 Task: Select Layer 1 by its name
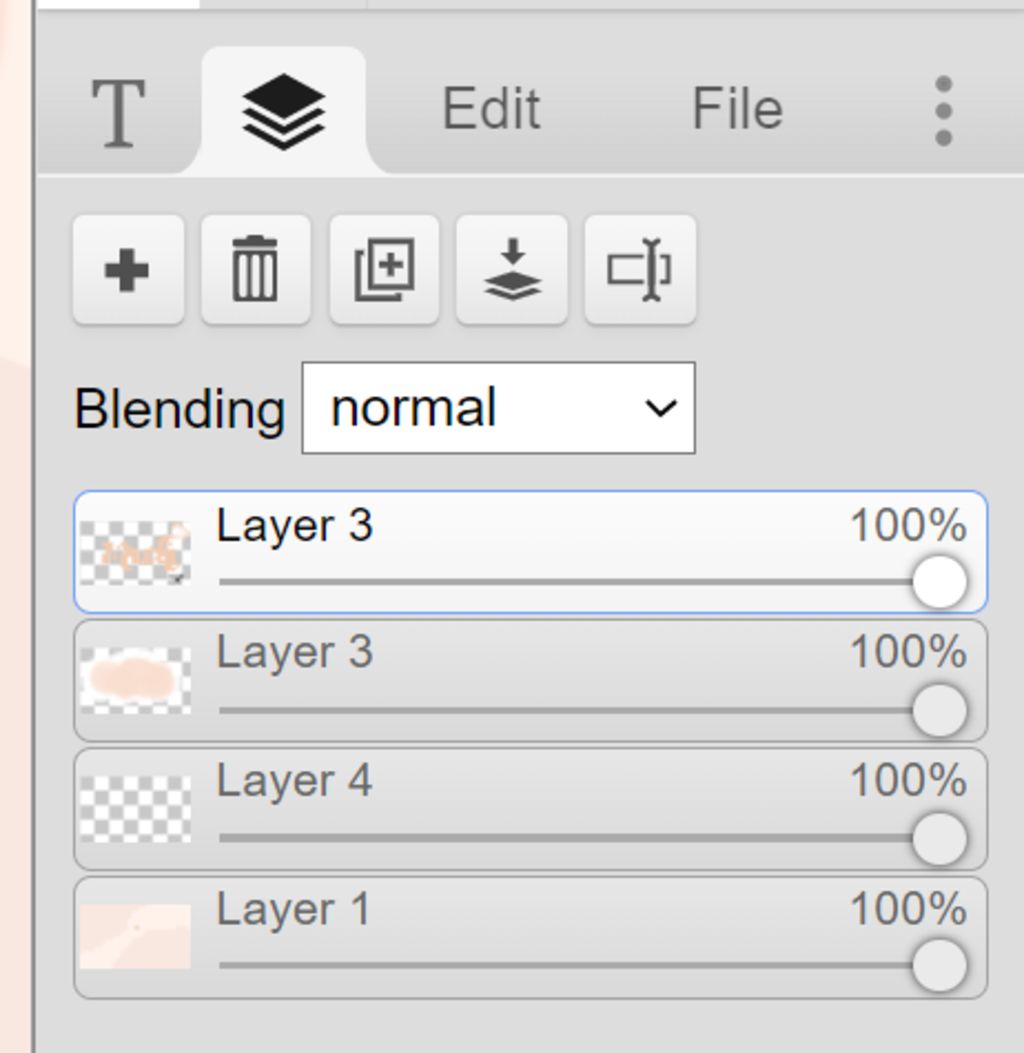pyautogui.click(x=293, y=909)
